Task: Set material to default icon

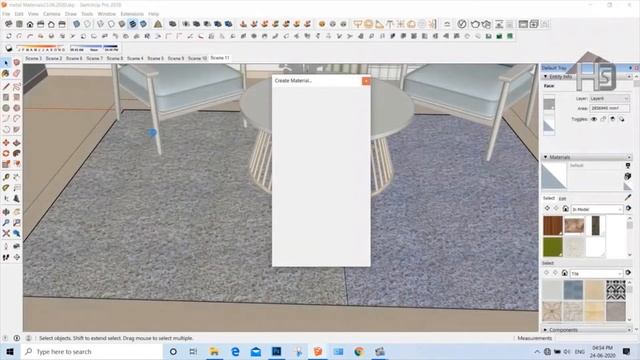Action: coord(628,186)
